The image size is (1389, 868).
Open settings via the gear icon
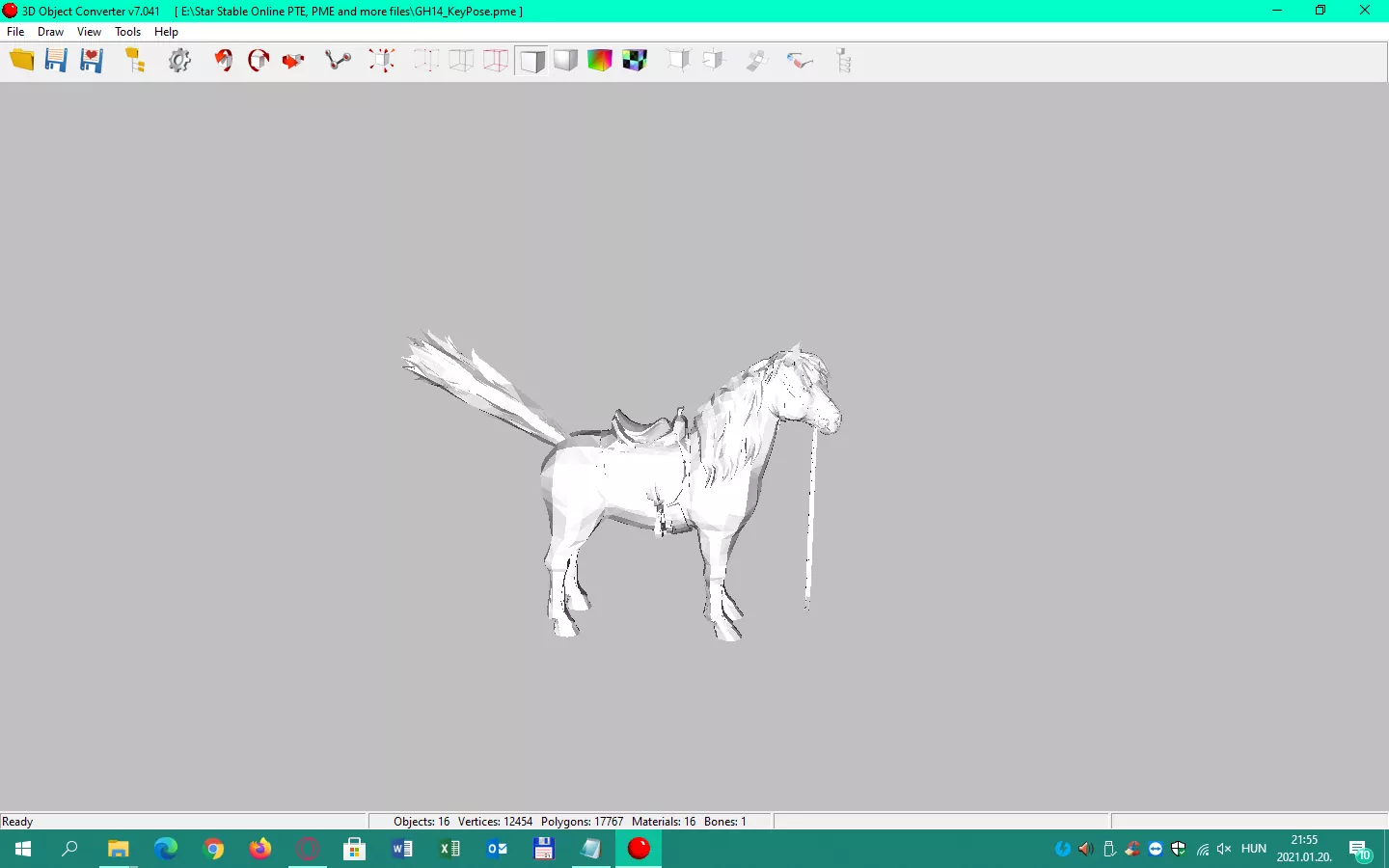[180, 61]
